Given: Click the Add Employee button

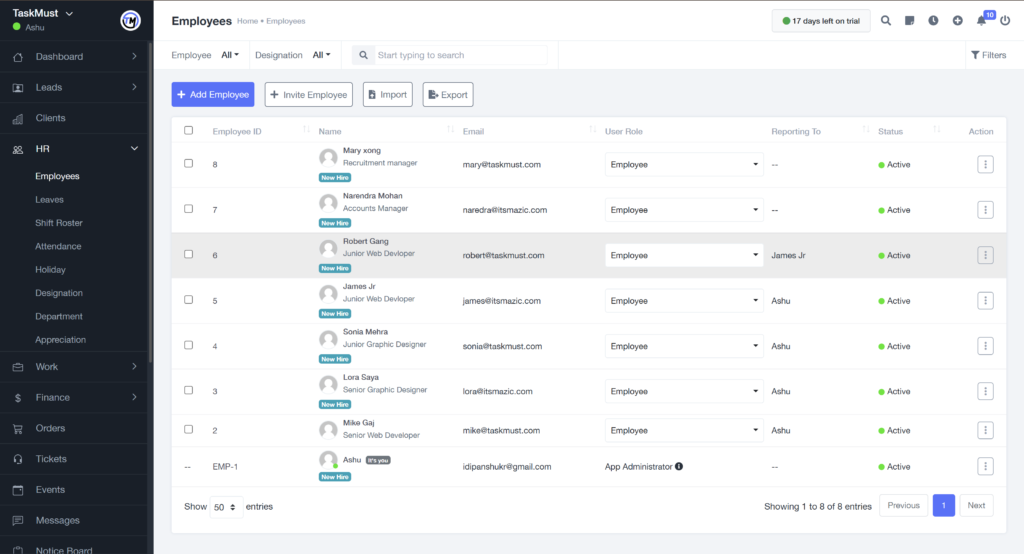Looking at the screenshot, I should click(213, 95).
